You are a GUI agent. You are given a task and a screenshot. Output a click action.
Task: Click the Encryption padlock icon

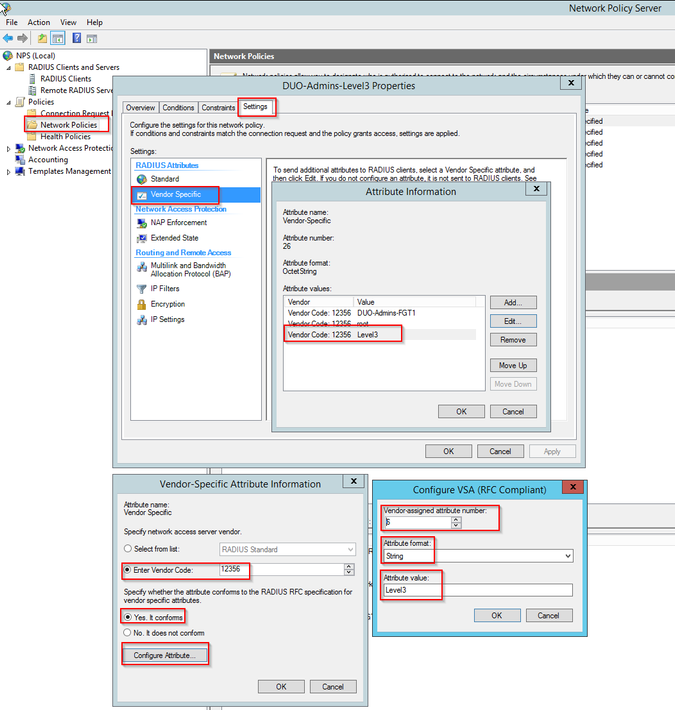pyautogui.click(x=142, y=304)
